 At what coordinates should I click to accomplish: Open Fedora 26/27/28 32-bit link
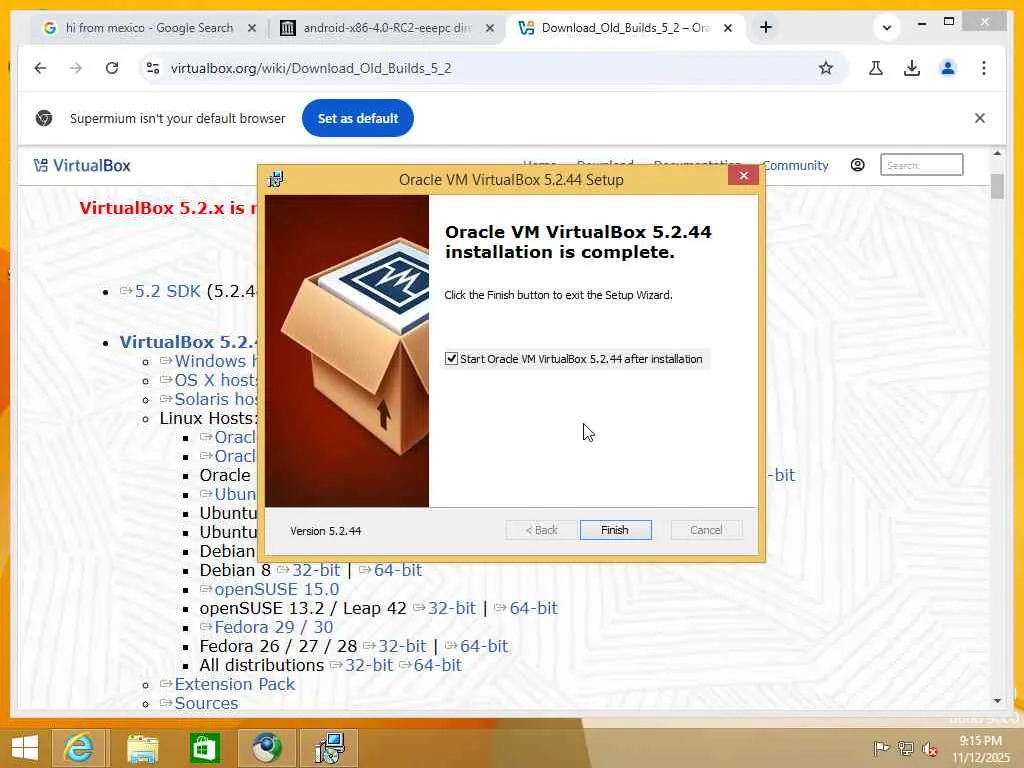402,646
